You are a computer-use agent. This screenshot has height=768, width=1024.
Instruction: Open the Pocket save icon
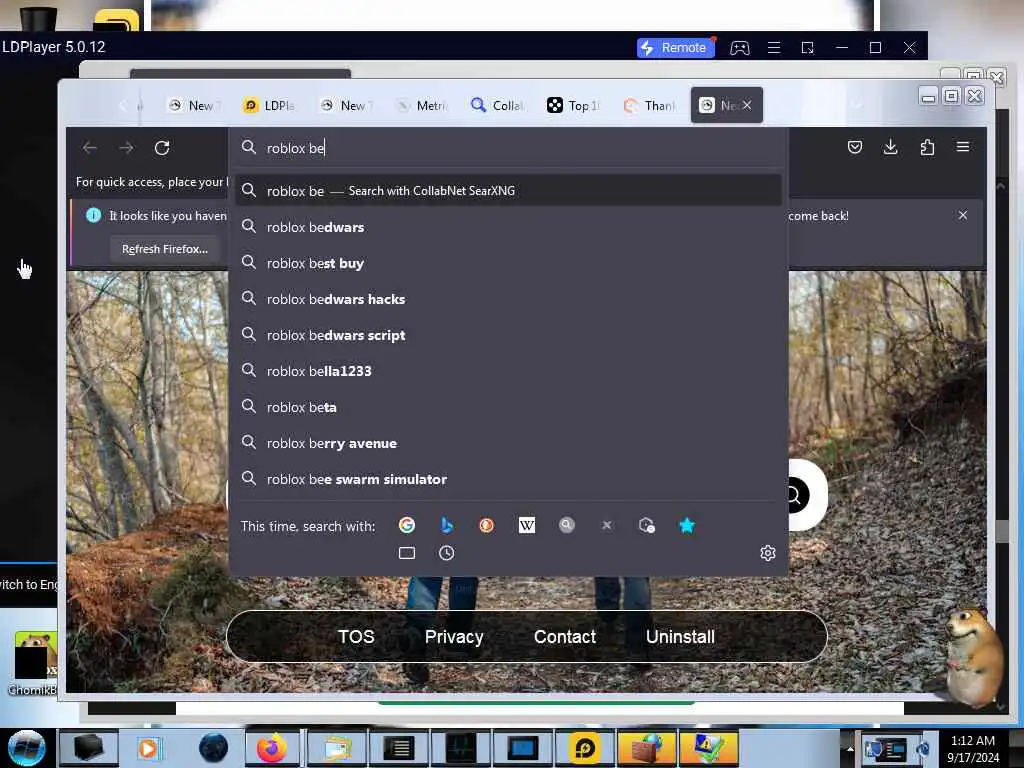(854, 147)
